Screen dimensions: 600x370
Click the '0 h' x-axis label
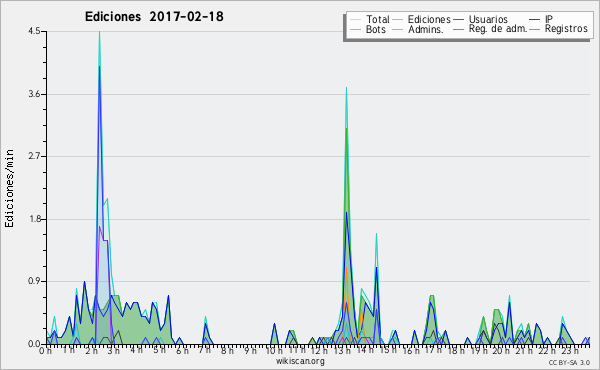point(45,351)
